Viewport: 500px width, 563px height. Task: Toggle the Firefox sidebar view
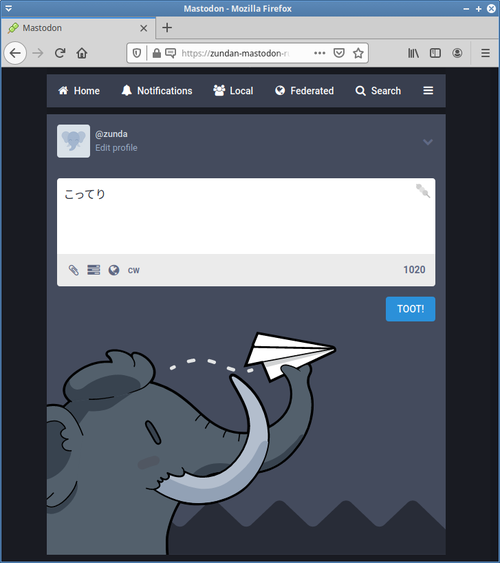click(x=435, y=53)
